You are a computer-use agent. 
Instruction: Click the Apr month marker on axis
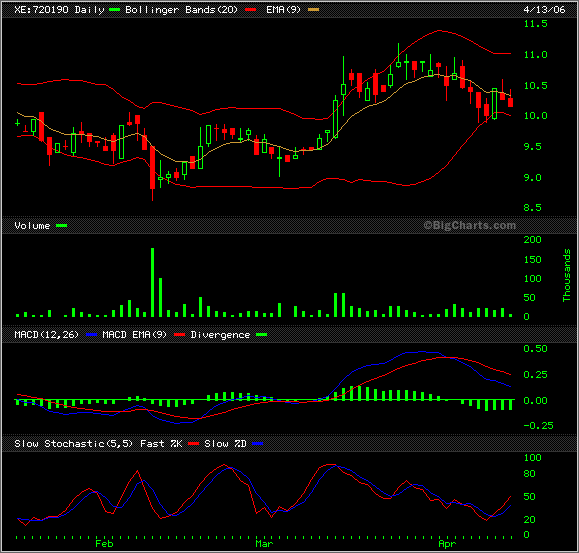447,544
